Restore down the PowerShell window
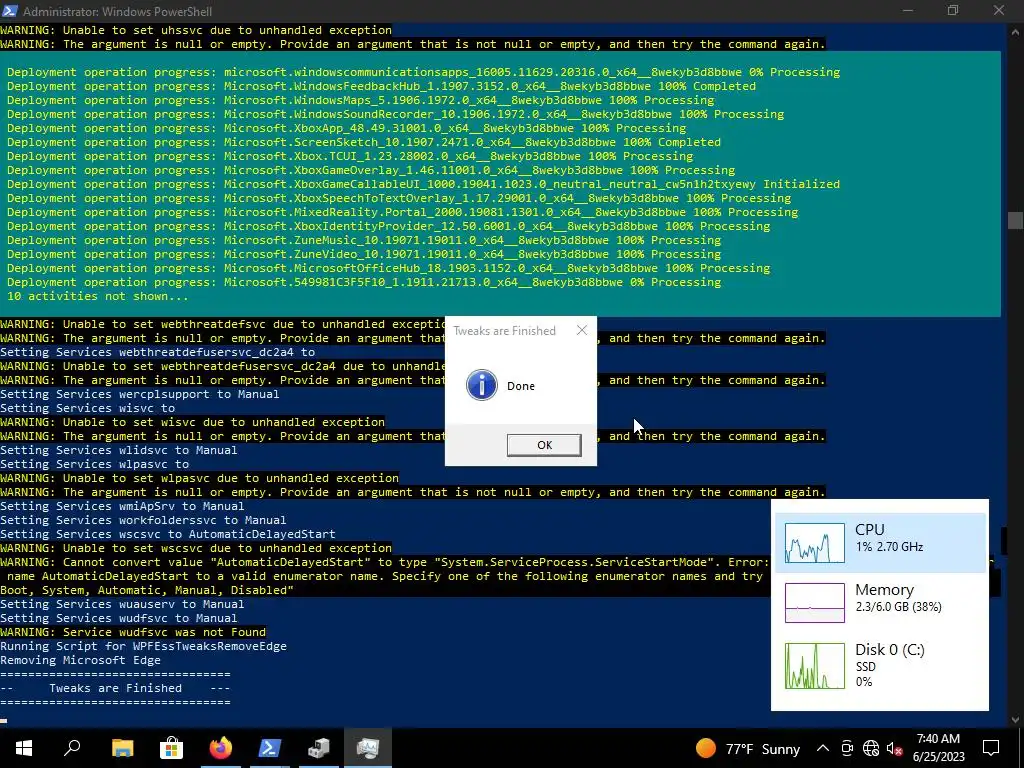Screen dimensions: 1024x768 pos(953,10)
